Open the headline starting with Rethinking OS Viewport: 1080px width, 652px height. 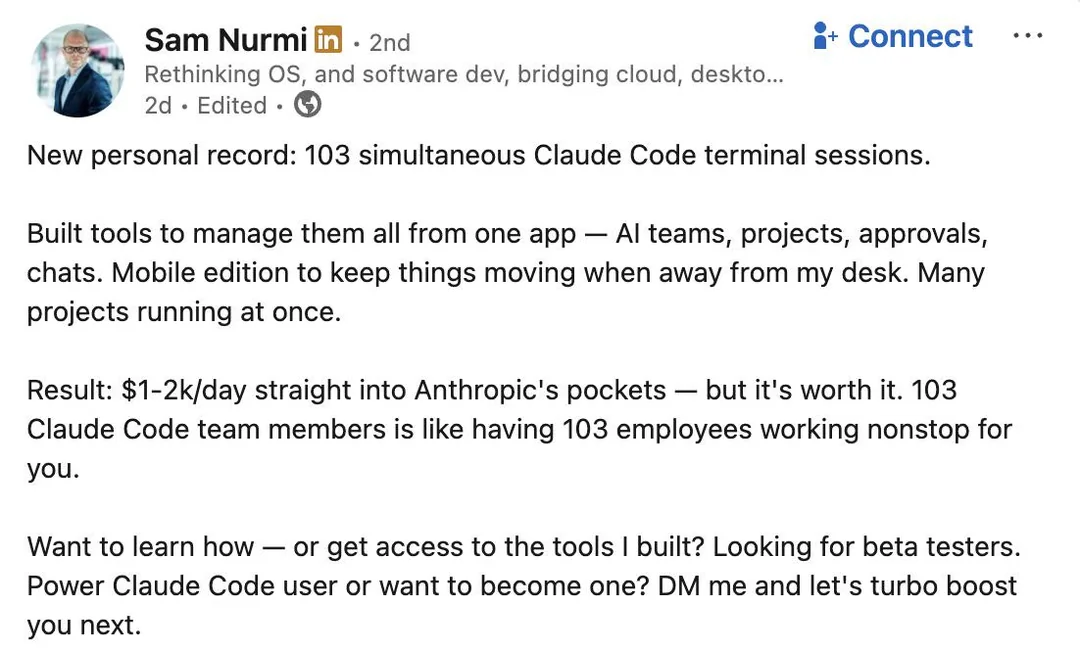(463, 74)
